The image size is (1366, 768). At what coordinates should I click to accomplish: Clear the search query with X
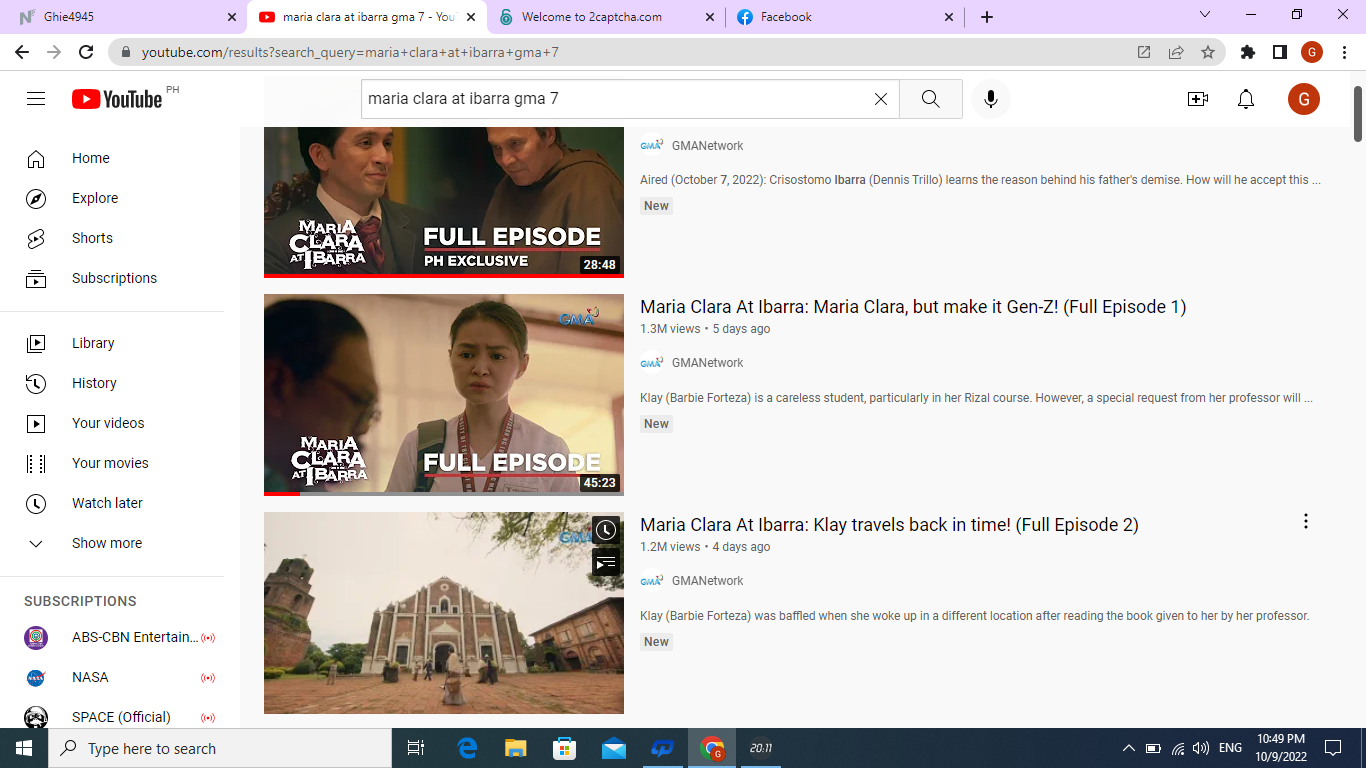(881, 99)
